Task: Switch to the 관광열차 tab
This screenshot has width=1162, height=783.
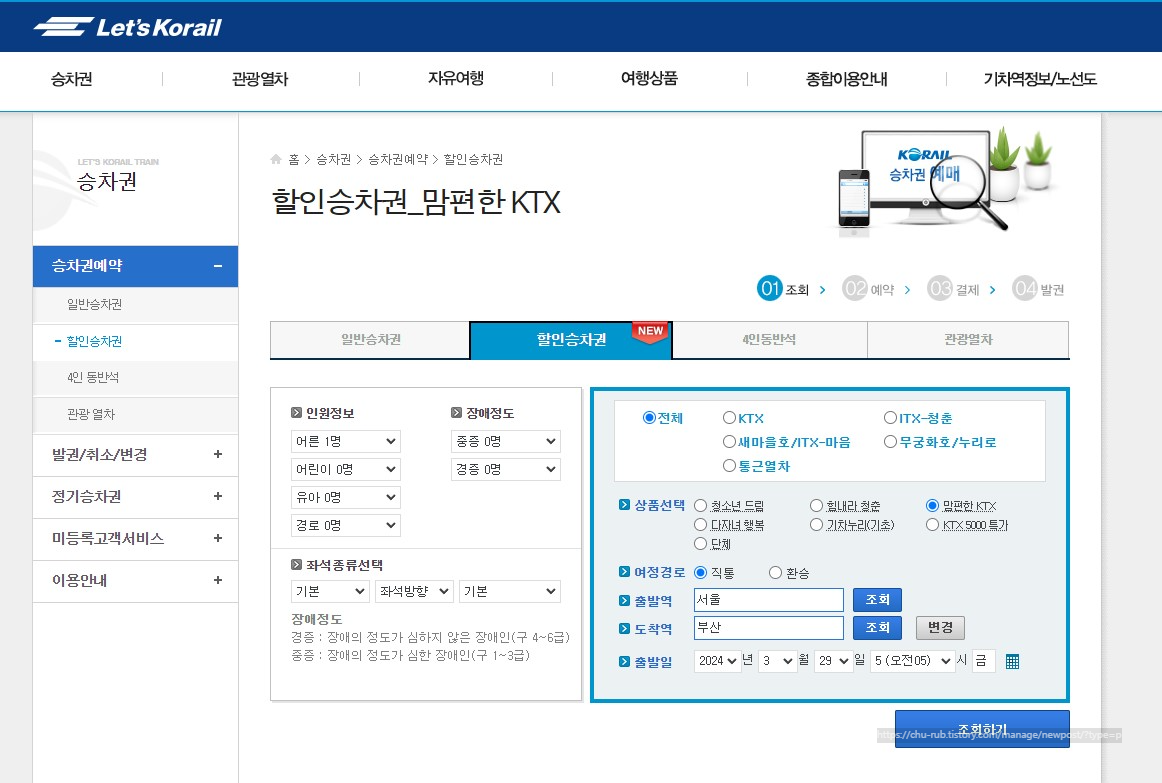Action: (x=968, y=339)
